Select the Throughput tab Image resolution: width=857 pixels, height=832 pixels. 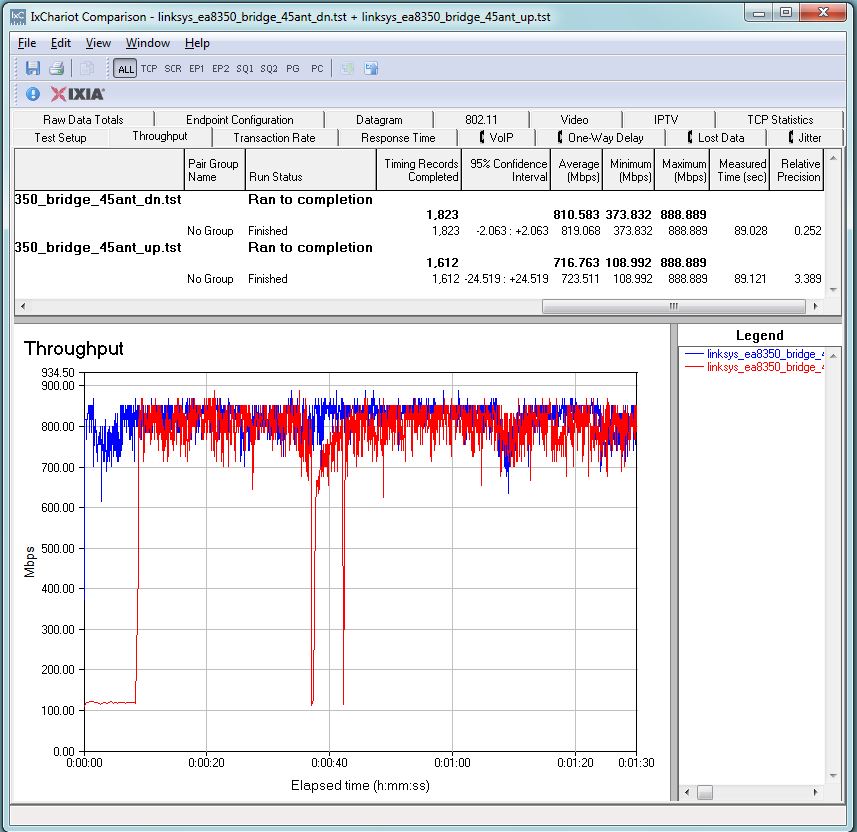pos(160,136)
